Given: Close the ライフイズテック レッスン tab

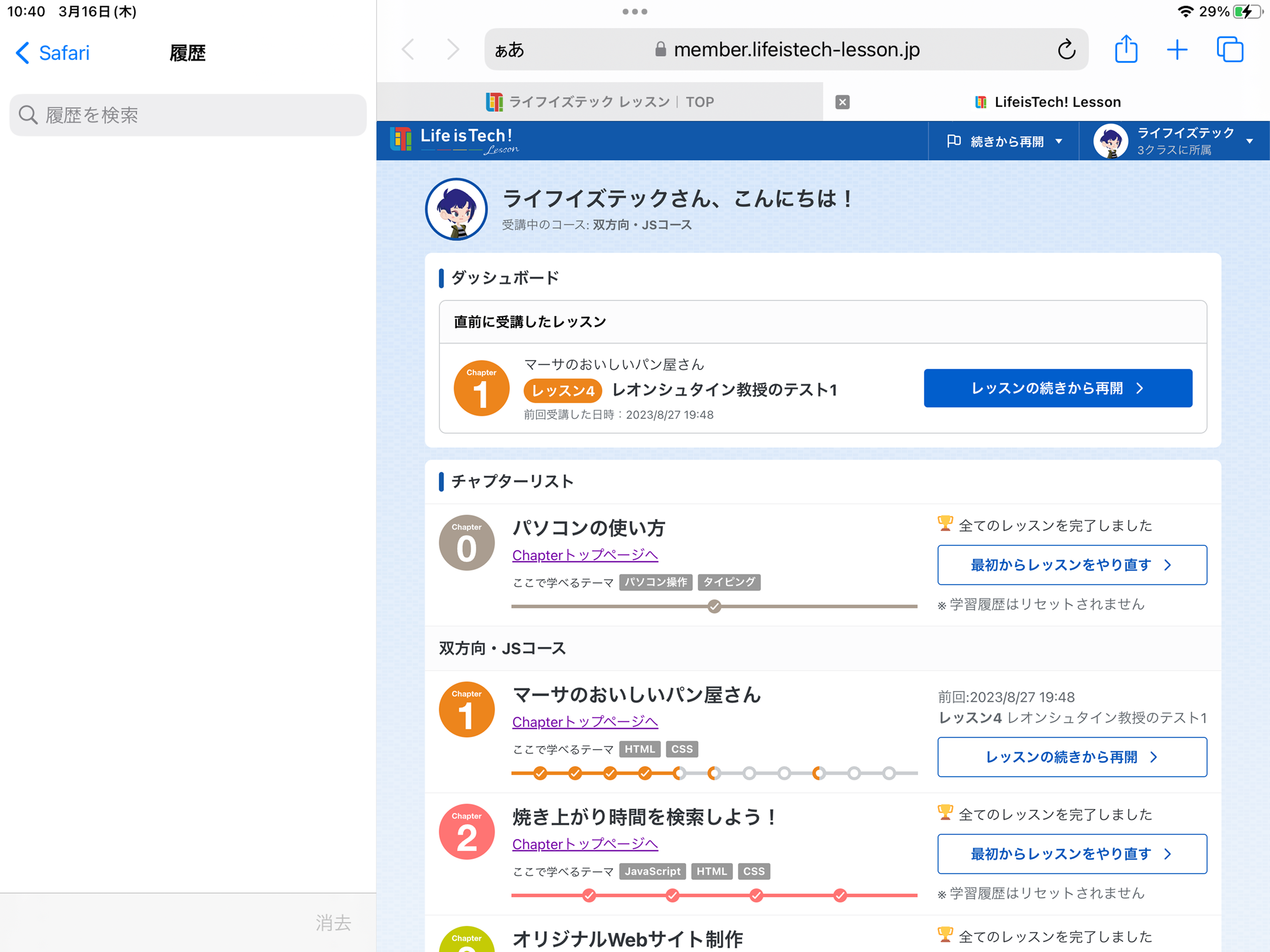Looking at the screenshot, I should tap(841, 101).
